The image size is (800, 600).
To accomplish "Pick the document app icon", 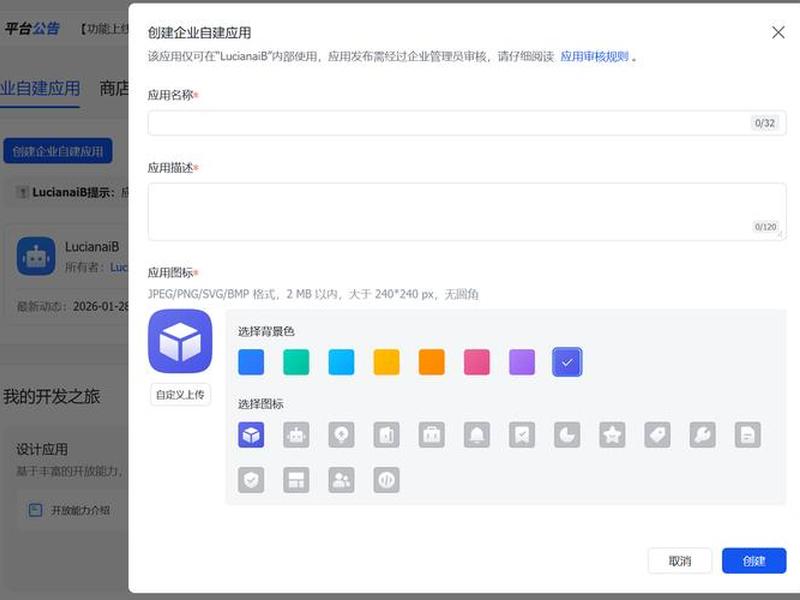I will tap(747, 435).
